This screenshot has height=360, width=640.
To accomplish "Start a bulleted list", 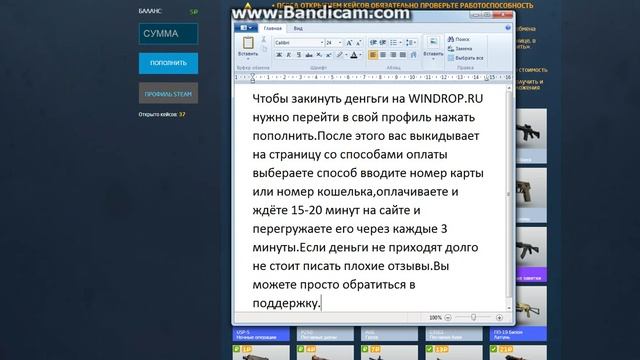I will coord(393,42).
